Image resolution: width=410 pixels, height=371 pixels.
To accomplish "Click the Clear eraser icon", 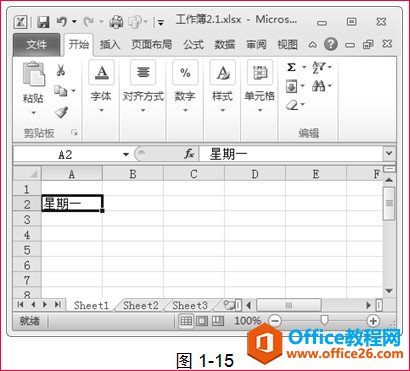I will (x=291, y=106).
